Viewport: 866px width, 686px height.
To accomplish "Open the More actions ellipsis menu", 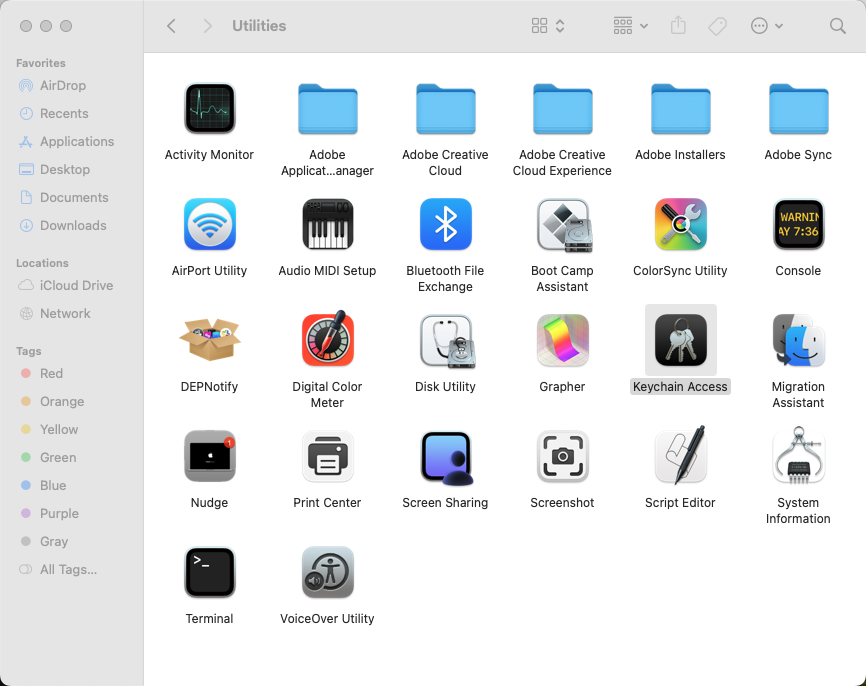I will click(x=767, y=26).
